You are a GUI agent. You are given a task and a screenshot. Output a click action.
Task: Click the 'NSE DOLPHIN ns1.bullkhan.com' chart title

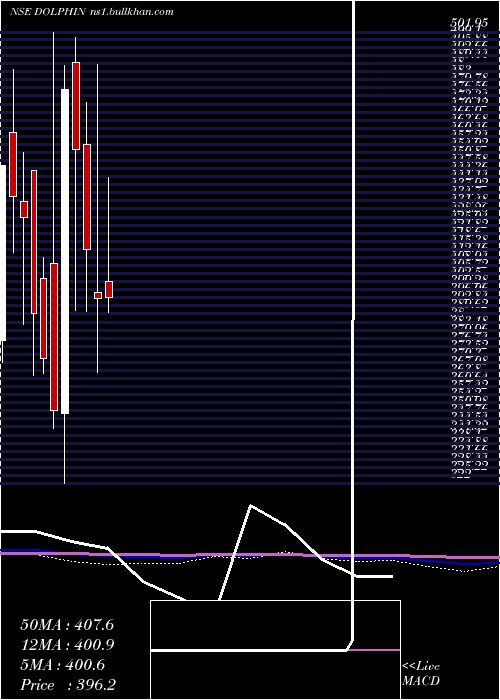click(x=92, y=12)
